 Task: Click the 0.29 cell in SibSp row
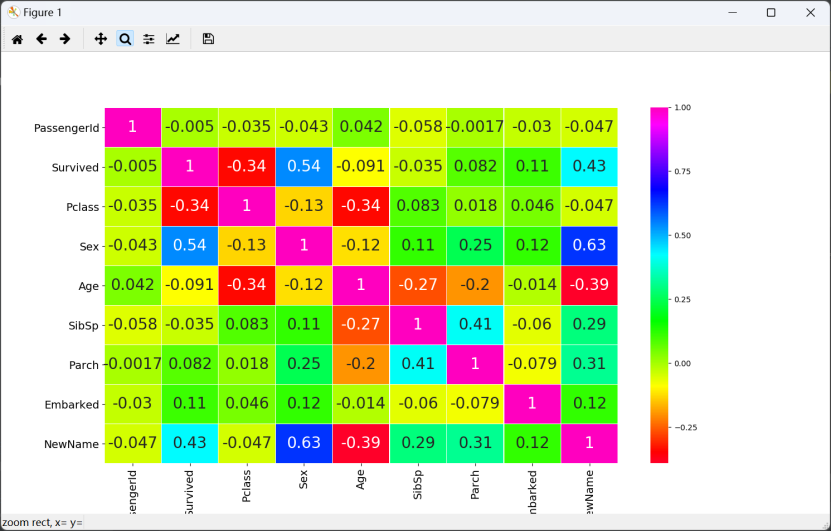[589, 325]
